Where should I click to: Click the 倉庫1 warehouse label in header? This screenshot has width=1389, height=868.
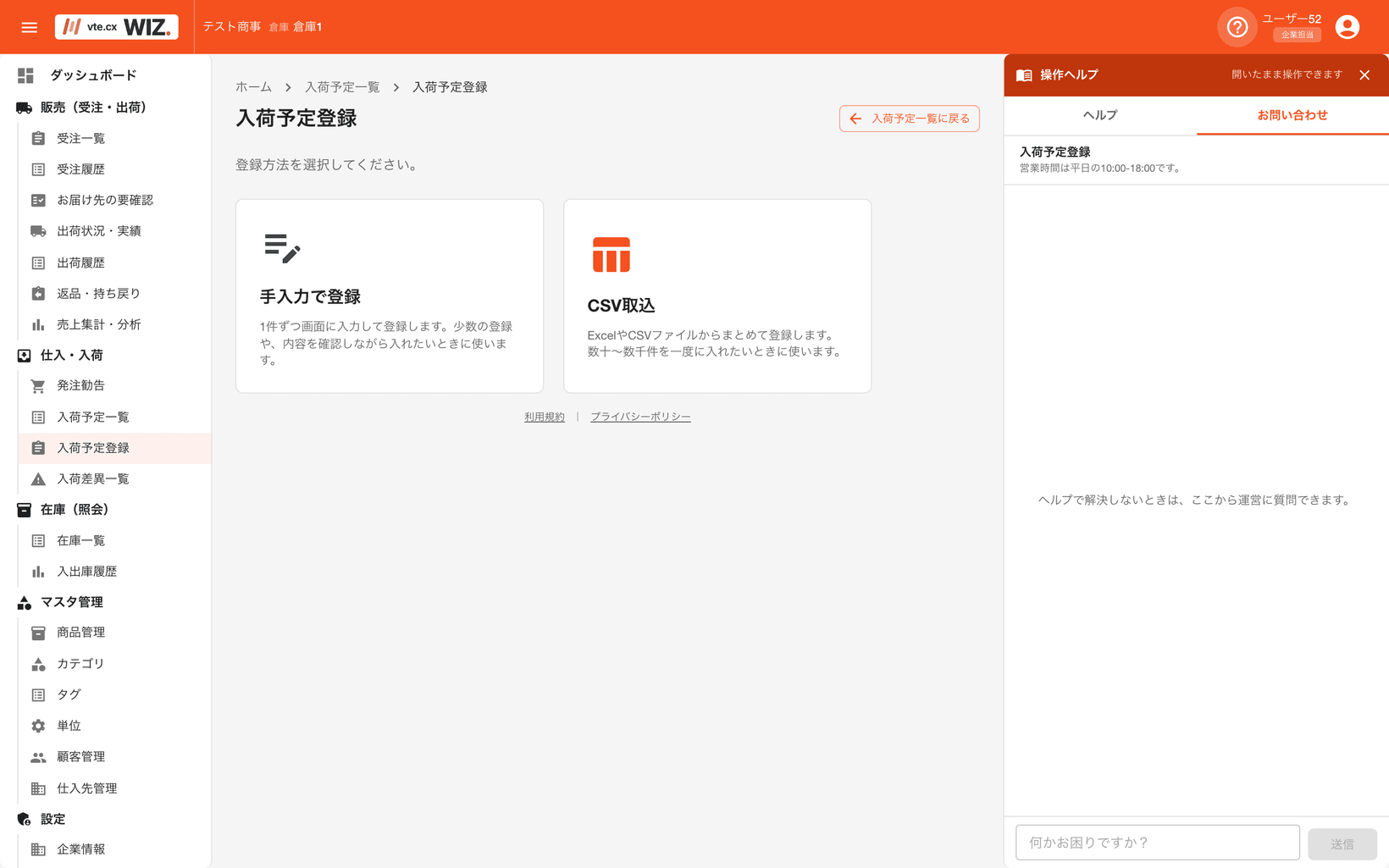(x=307, y=27)
